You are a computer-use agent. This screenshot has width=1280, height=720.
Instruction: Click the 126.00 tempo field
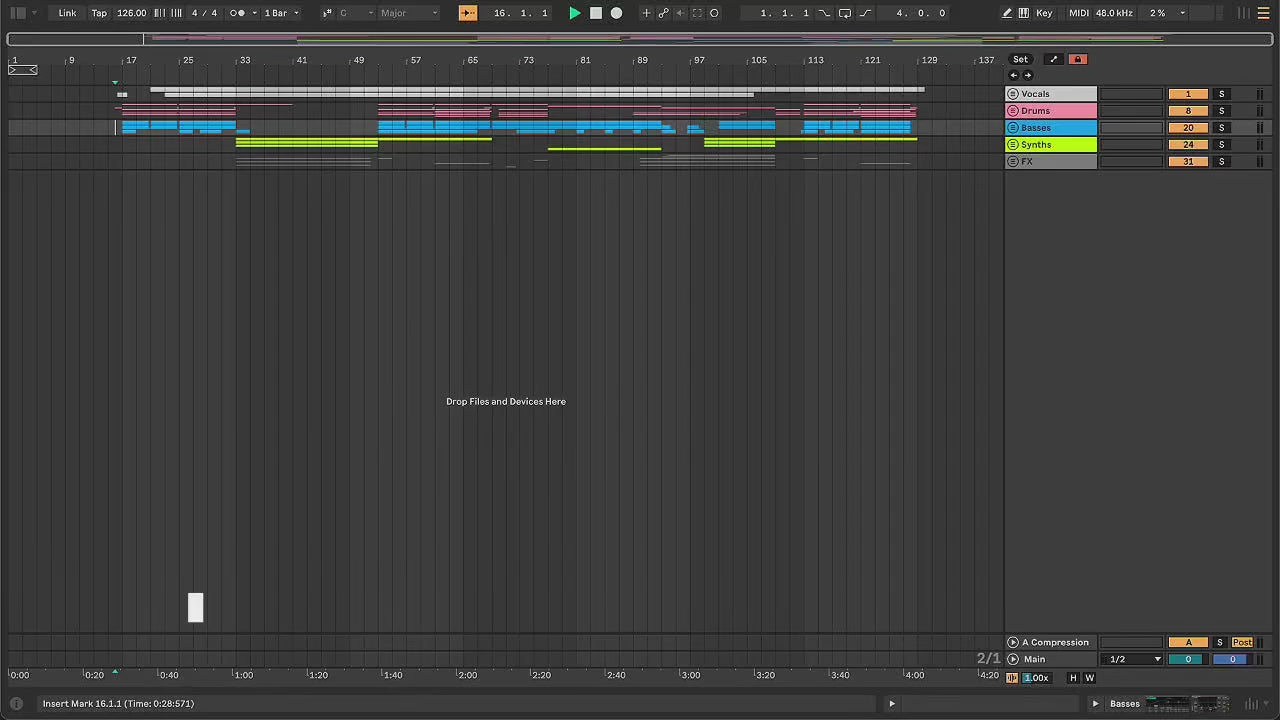pyautogui.click(x=131, y=13)
